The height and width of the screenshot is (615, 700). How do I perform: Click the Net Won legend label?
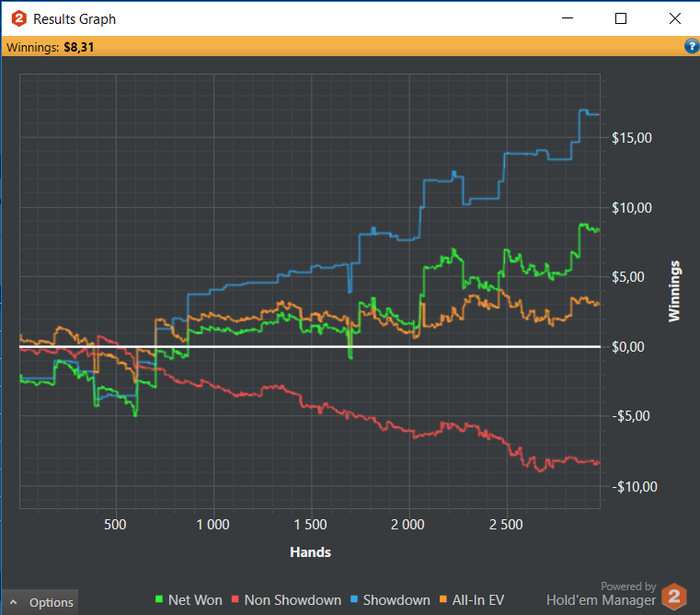click(x=195, y=600)
